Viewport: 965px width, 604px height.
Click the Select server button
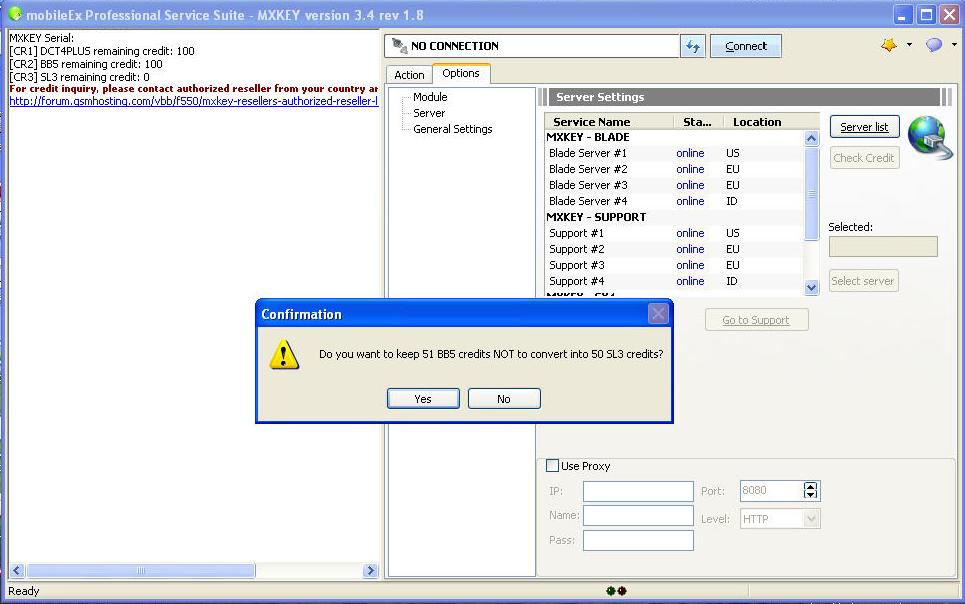click(863, 281)
